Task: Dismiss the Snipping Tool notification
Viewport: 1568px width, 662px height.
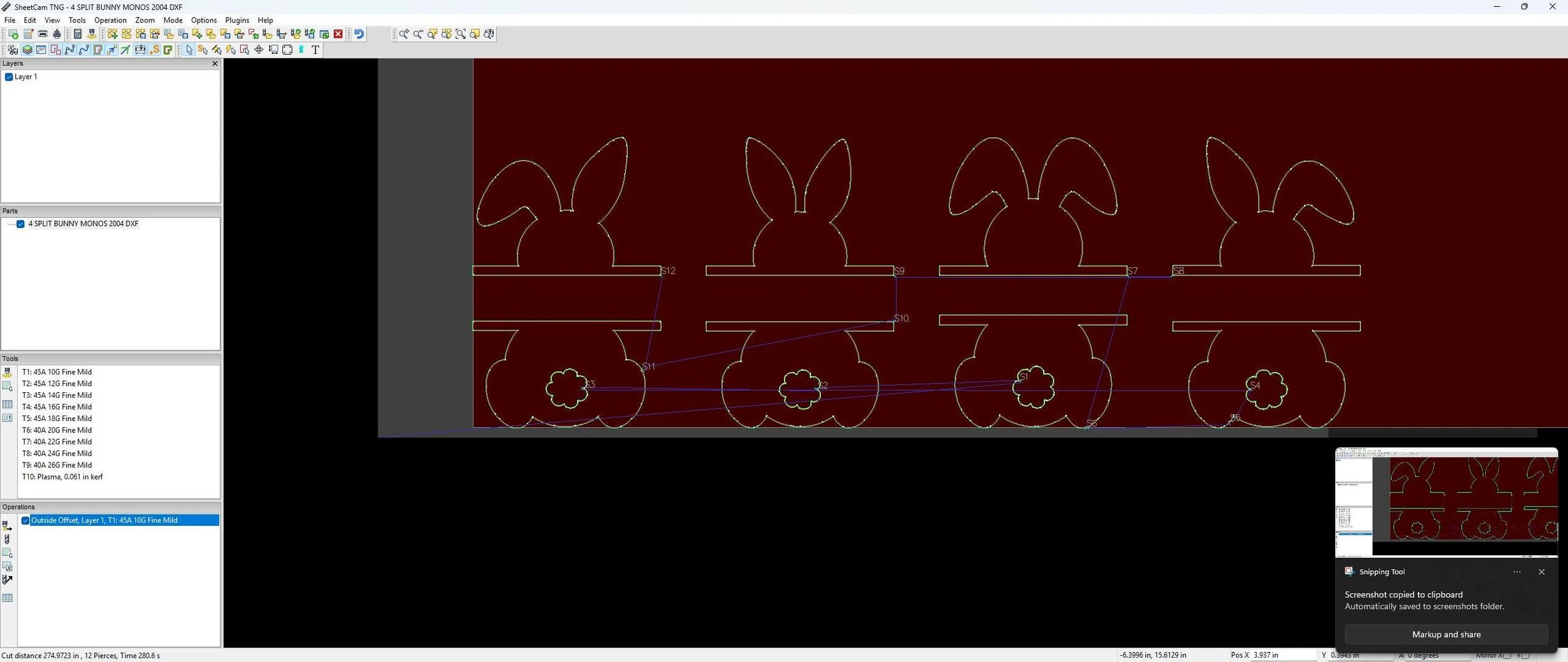Action: (x=1541, y=572)
